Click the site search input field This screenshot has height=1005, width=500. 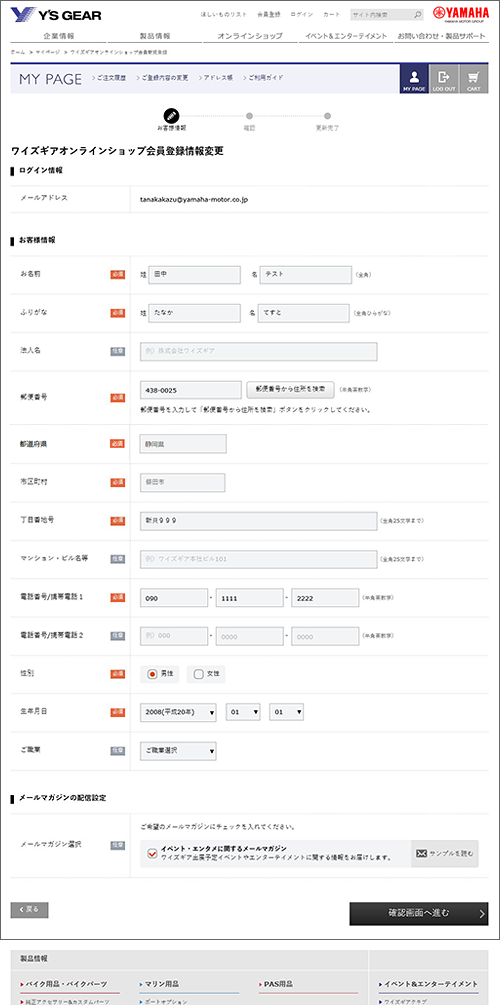click(x=381, y=14)
